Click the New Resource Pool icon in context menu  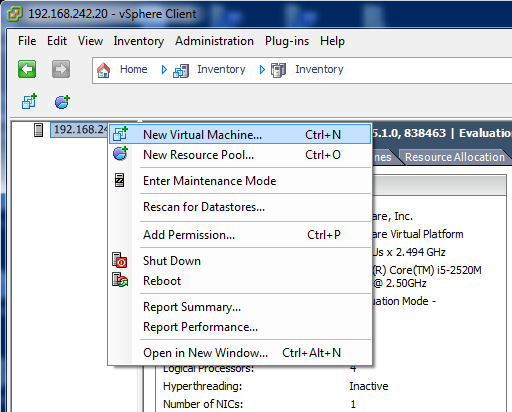[x=120, y=154]
